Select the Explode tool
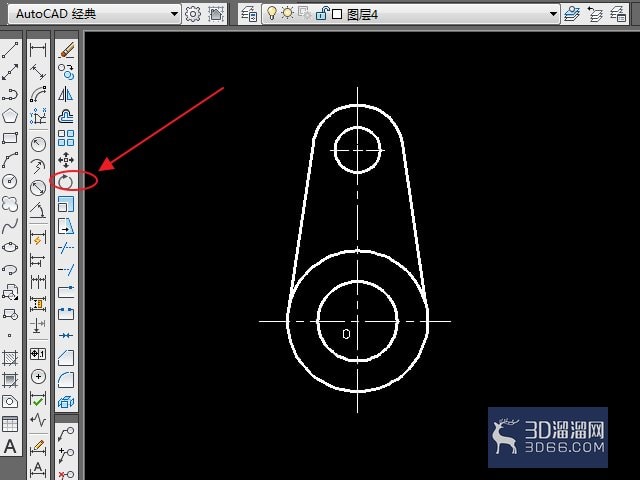This screenshot has height=480, width=640. 66,402
